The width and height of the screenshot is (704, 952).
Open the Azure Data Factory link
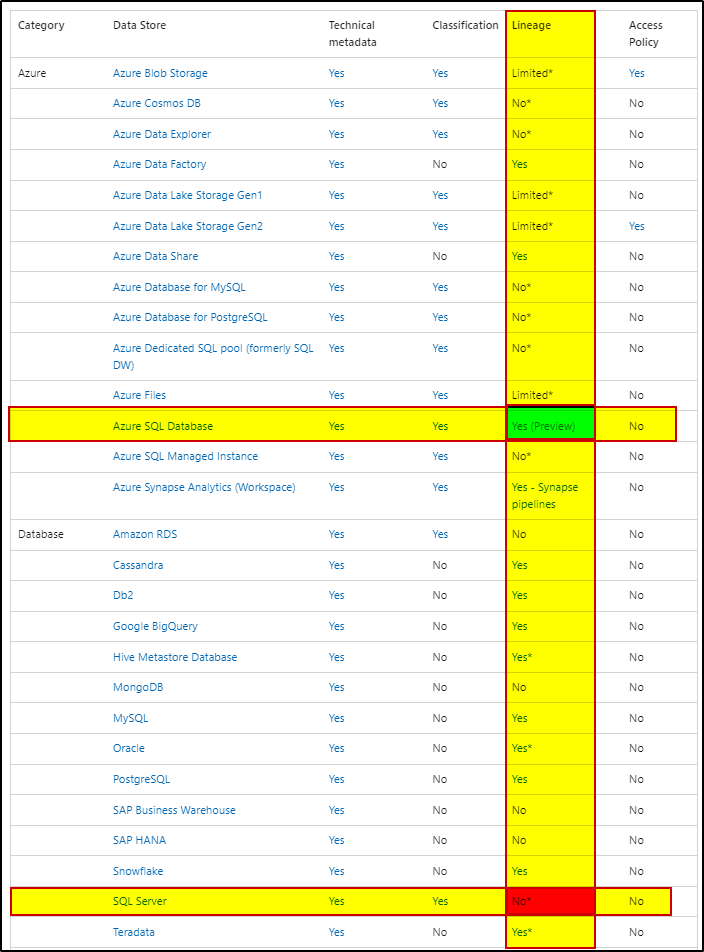[x=160, y=165]
